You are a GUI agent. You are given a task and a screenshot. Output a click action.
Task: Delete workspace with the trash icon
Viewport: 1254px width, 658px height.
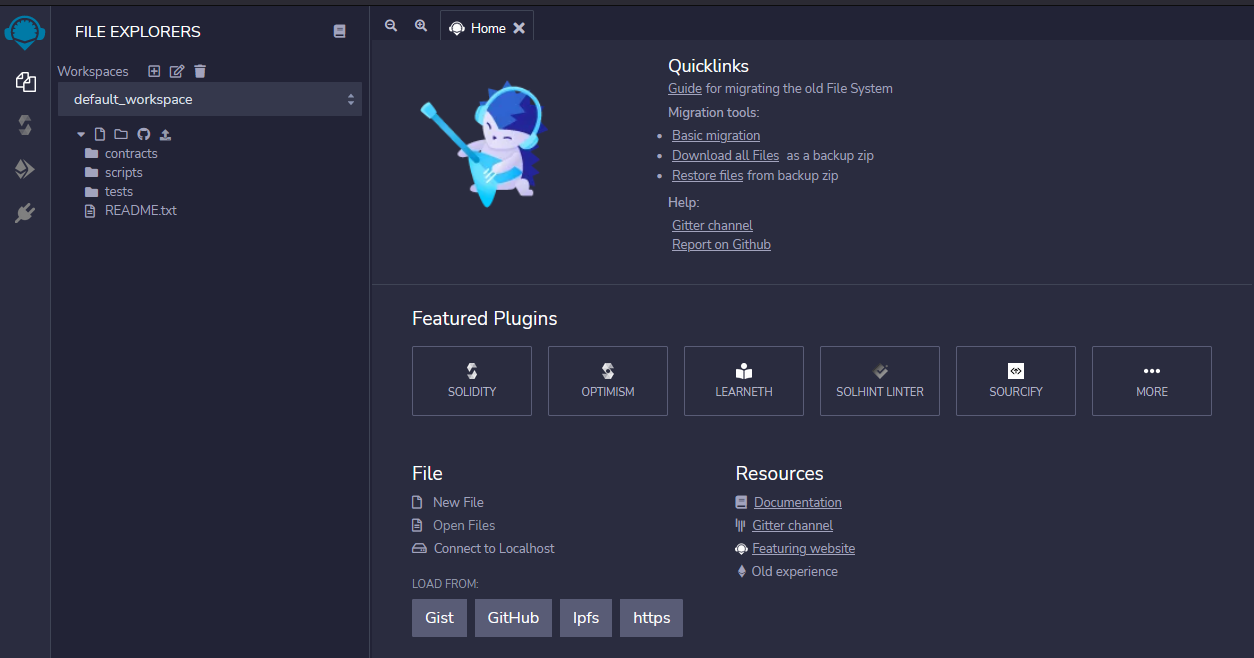coord(200,71)
